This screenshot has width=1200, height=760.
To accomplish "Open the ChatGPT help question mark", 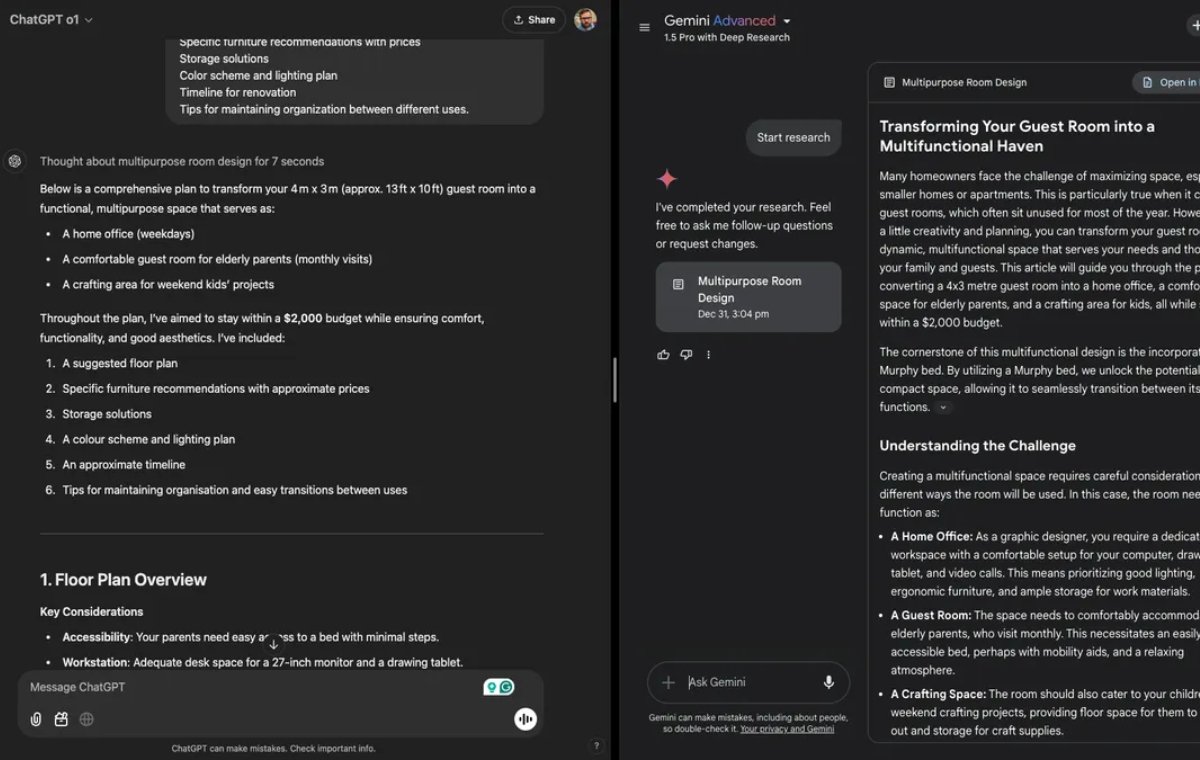I will 597,745.
